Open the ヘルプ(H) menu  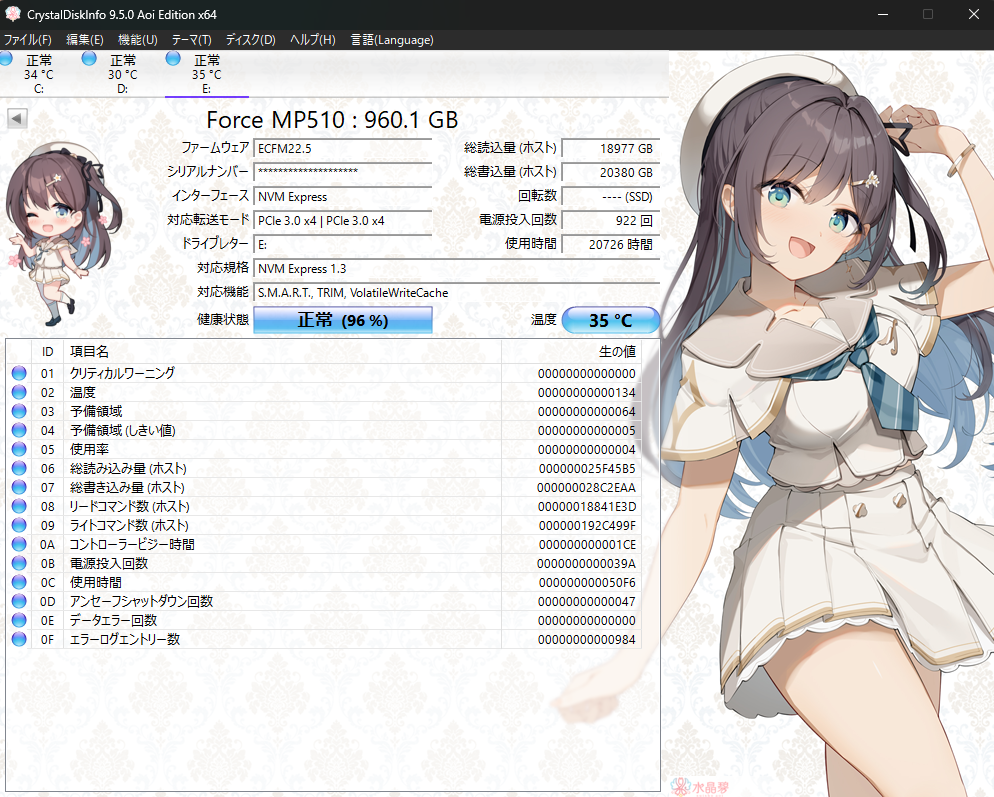[x=313, y=40]
